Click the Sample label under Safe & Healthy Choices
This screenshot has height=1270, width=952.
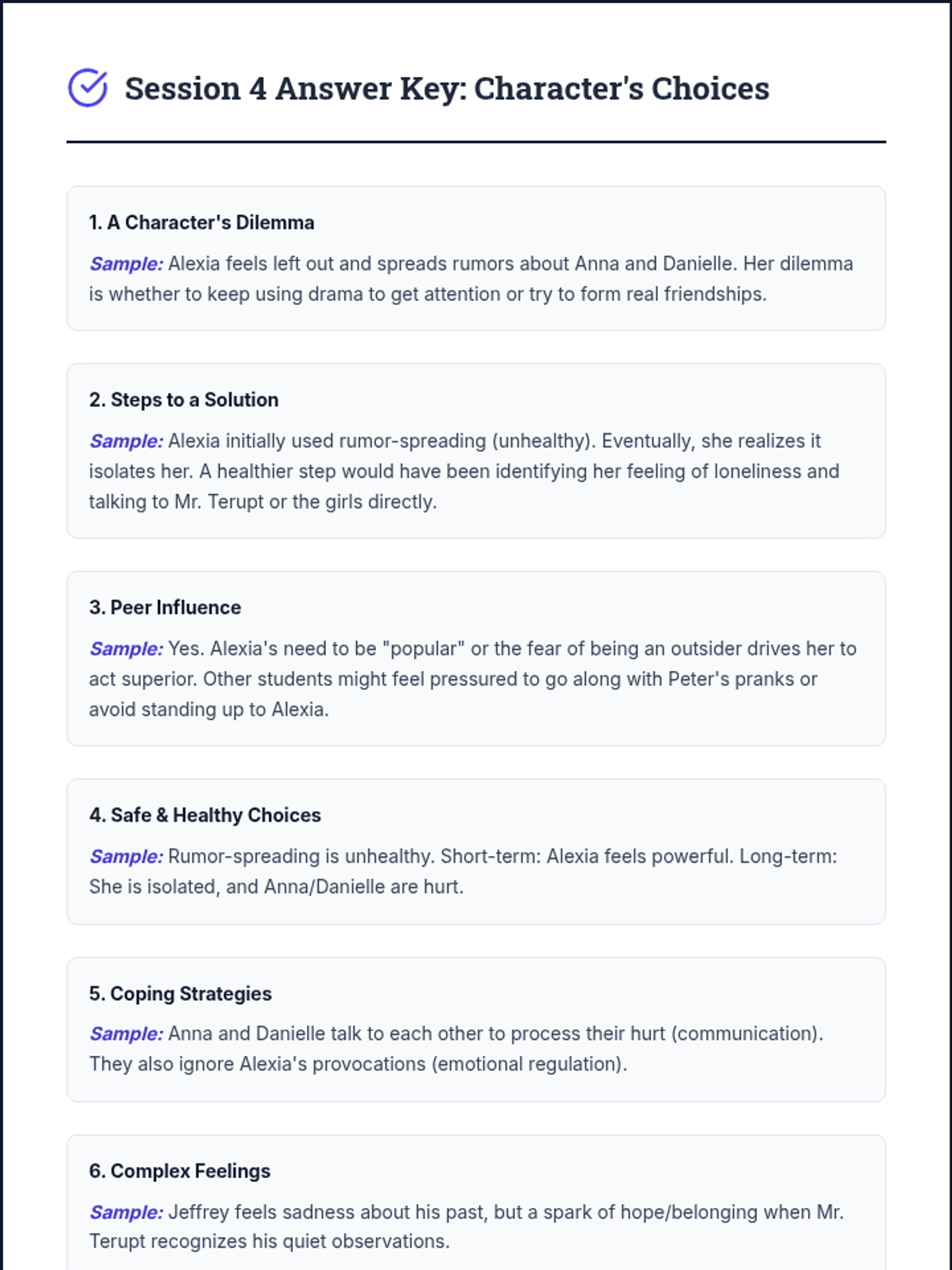click(x=125, y=856)
